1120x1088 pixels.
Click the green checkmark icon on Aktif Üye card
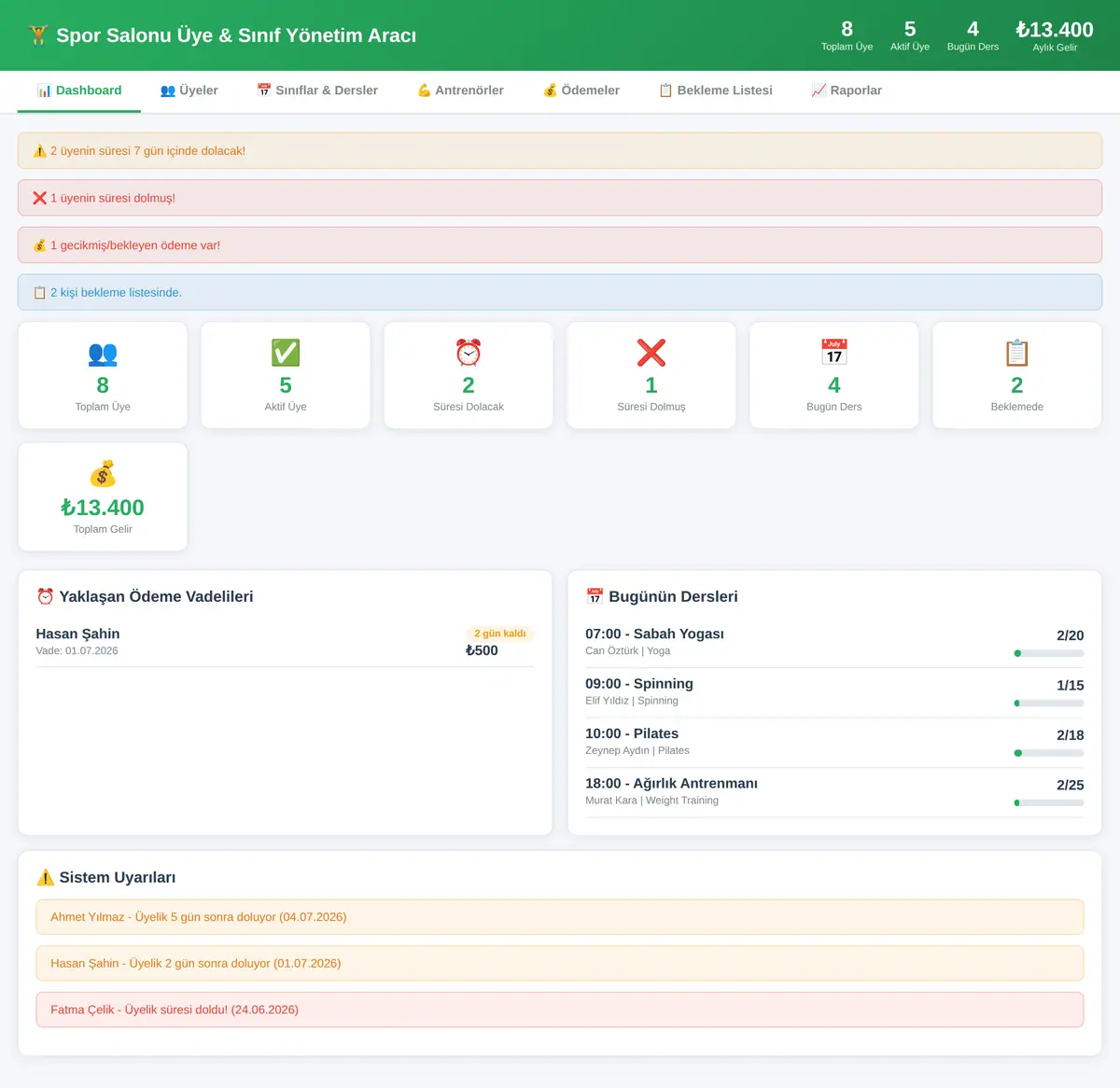click(286, 353)
